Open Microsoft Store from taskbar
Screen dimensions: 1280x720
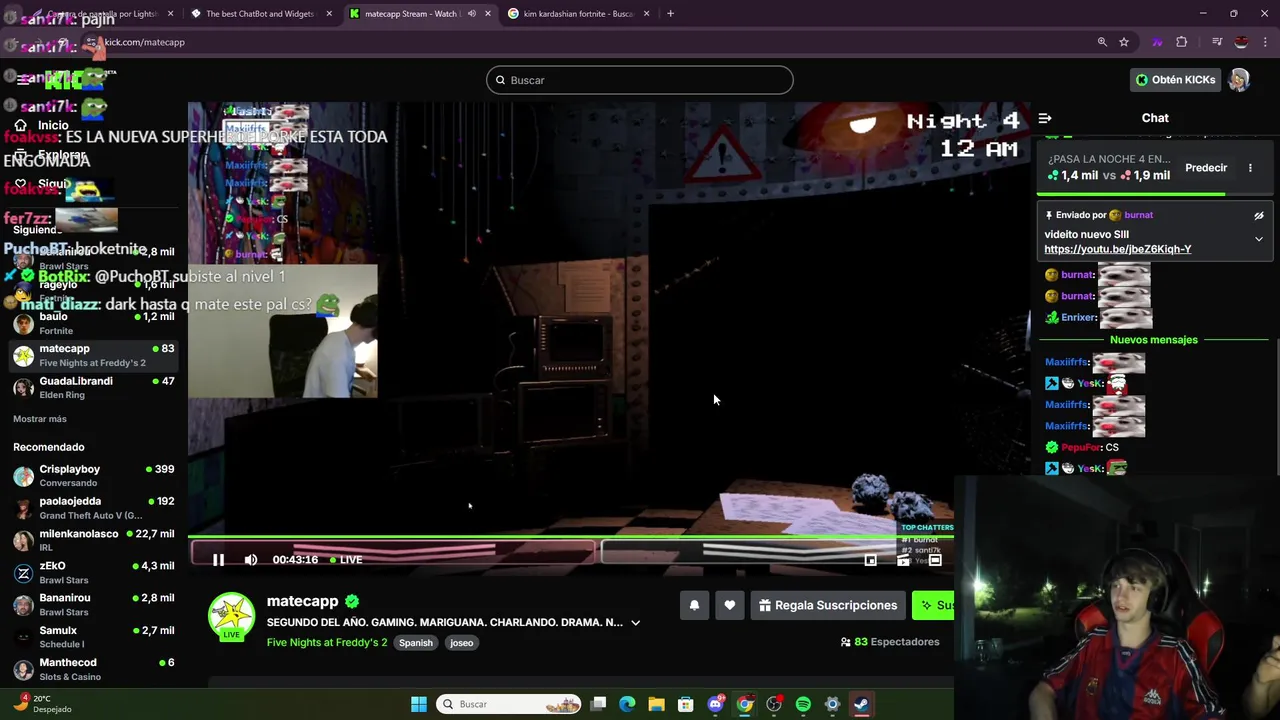point(685,704)
